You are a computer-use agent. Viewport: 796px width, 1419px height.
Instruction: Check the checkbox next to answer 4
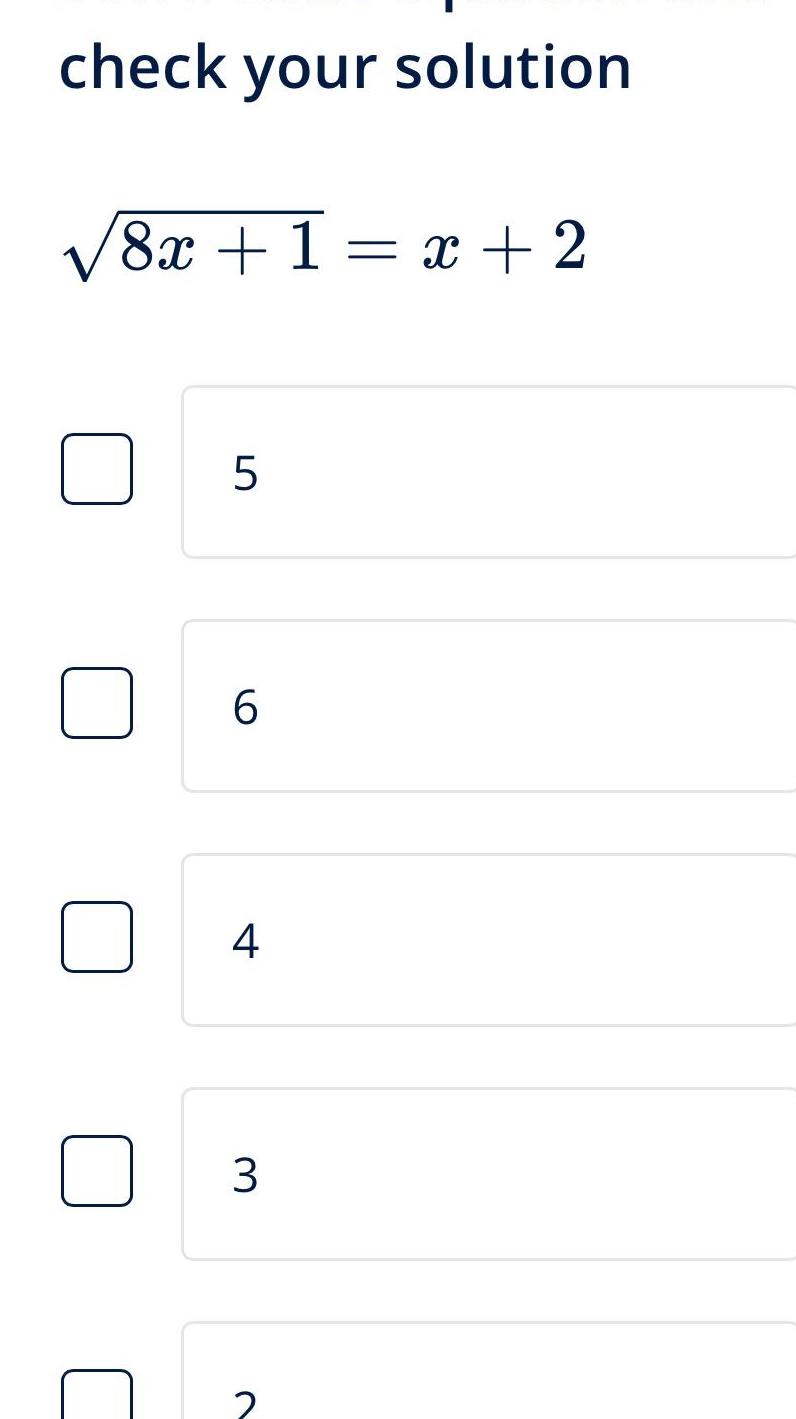tap(97, 938)
